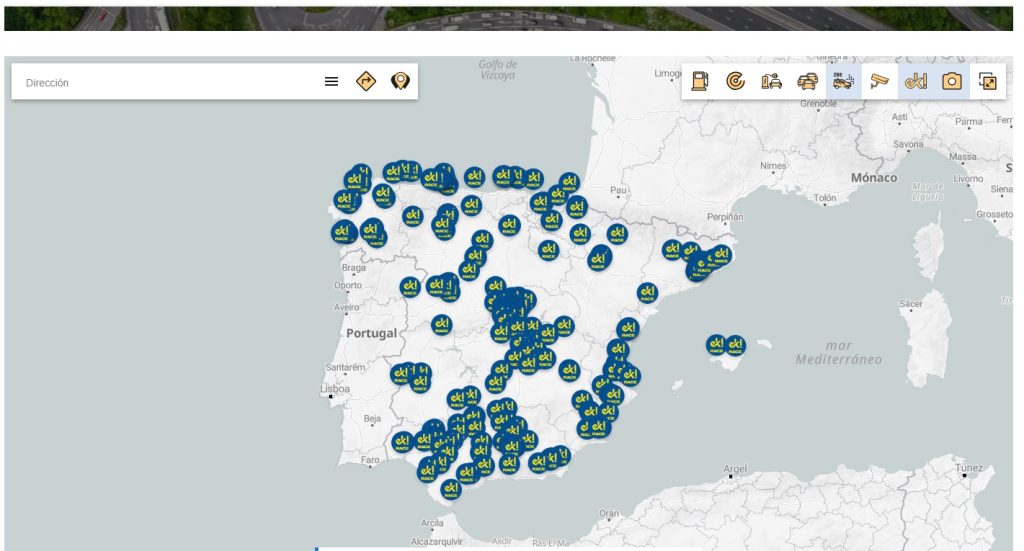
Task: Click the Orán city label
Action: (x=609, y=513)
